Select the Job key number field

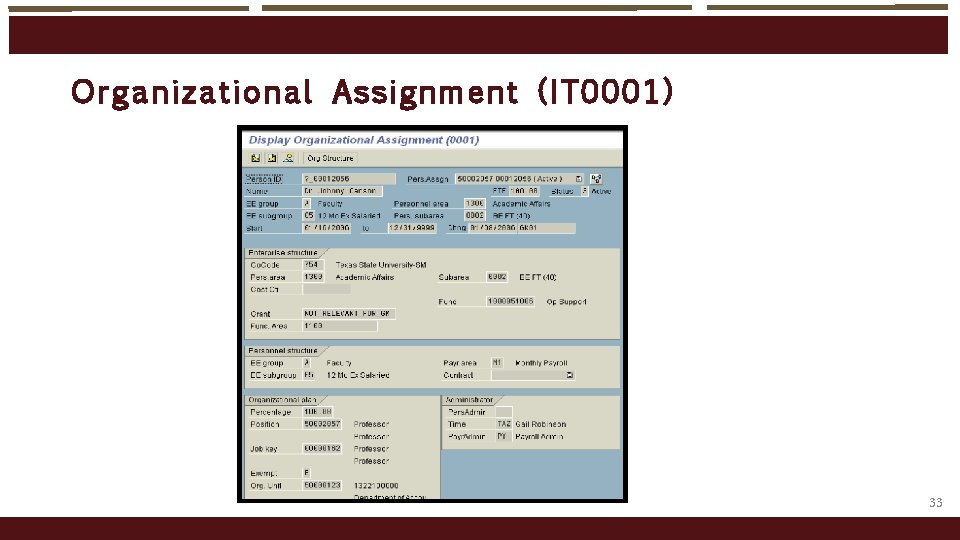(x=322, y=448)
